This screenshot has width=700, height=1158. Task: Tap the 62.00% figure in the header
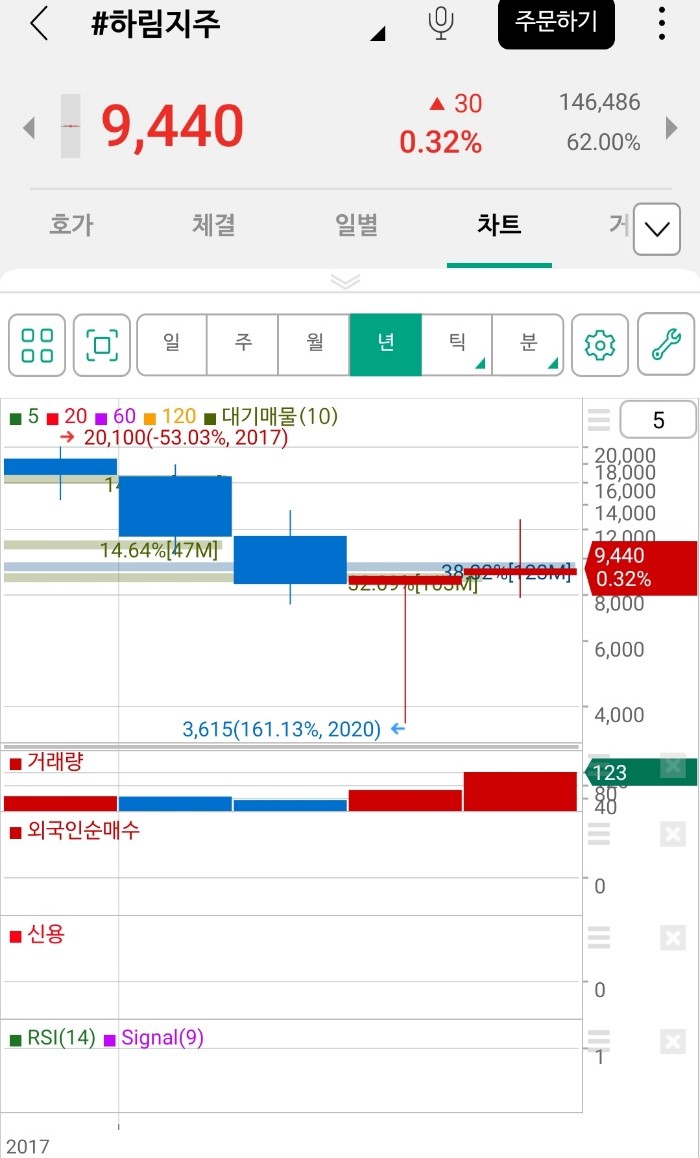tap(603, 142)
